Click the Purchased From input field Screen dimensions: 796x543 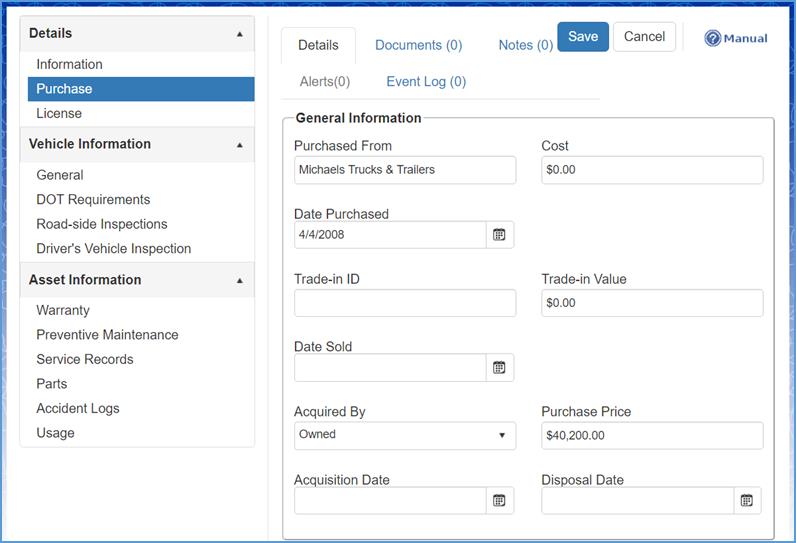pyautogui.click(x=404, y=170)
